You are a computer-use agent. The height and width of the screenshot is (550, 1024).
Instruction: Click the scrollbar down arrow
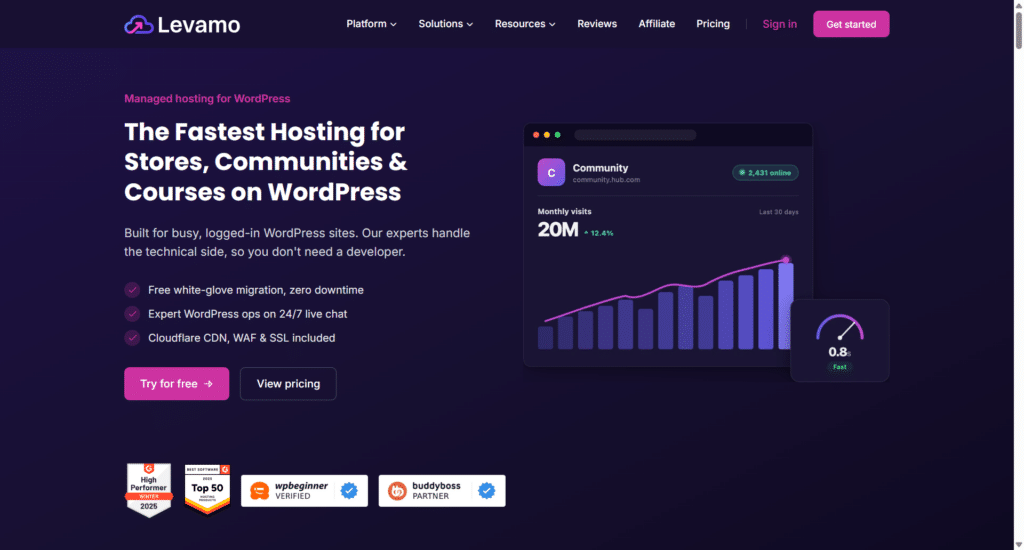tap(1018, 545)
